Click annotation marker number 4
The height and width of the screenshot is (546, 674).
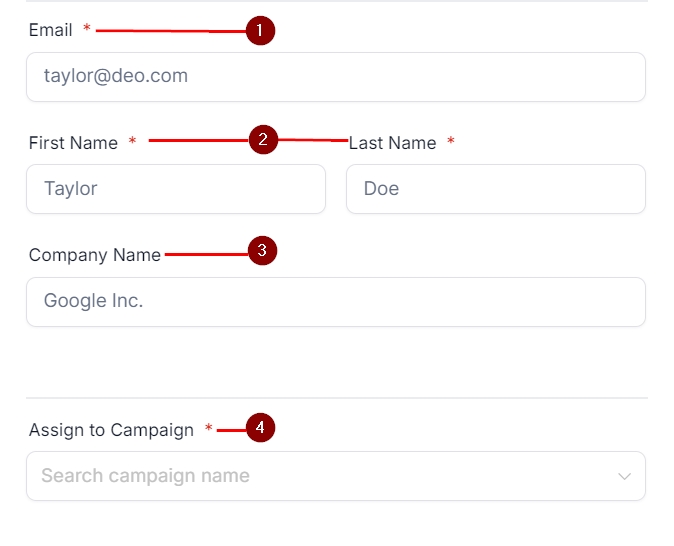(259, 428)
